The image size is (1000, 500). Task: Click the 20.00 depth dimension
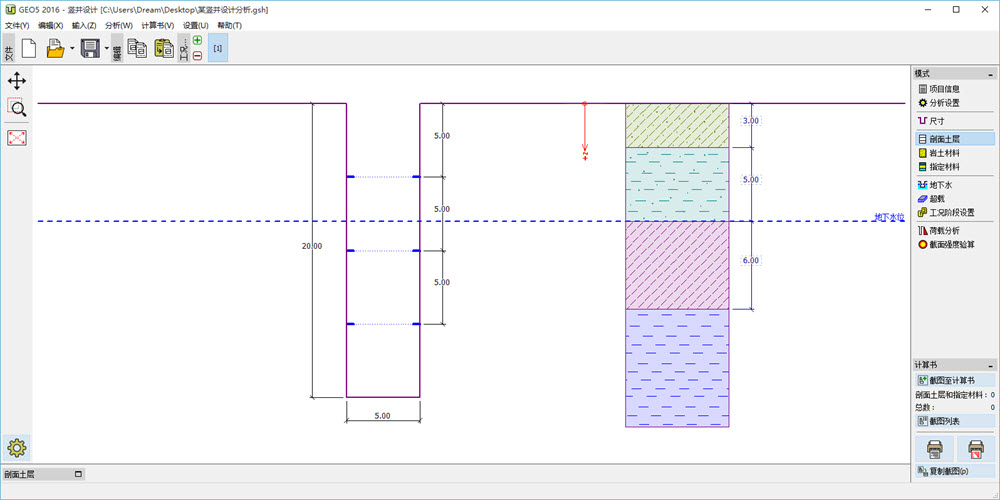(312, 246)
